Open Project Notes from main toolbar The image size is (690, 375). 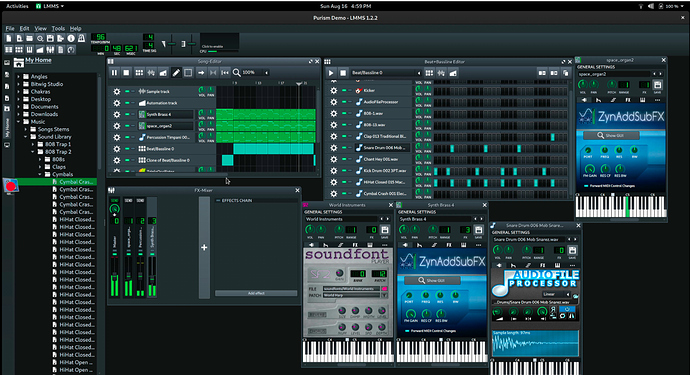click(61, 50)
